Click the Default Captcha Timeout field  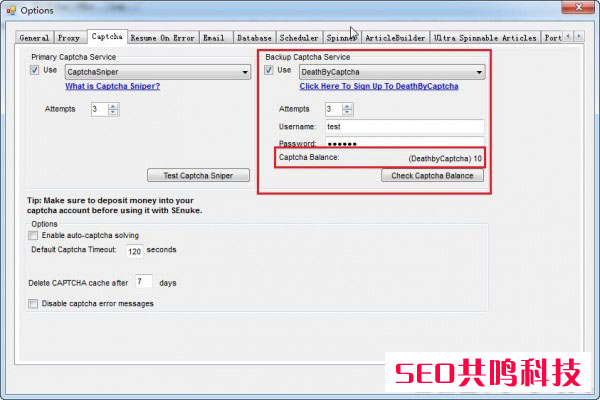point(135,251)
